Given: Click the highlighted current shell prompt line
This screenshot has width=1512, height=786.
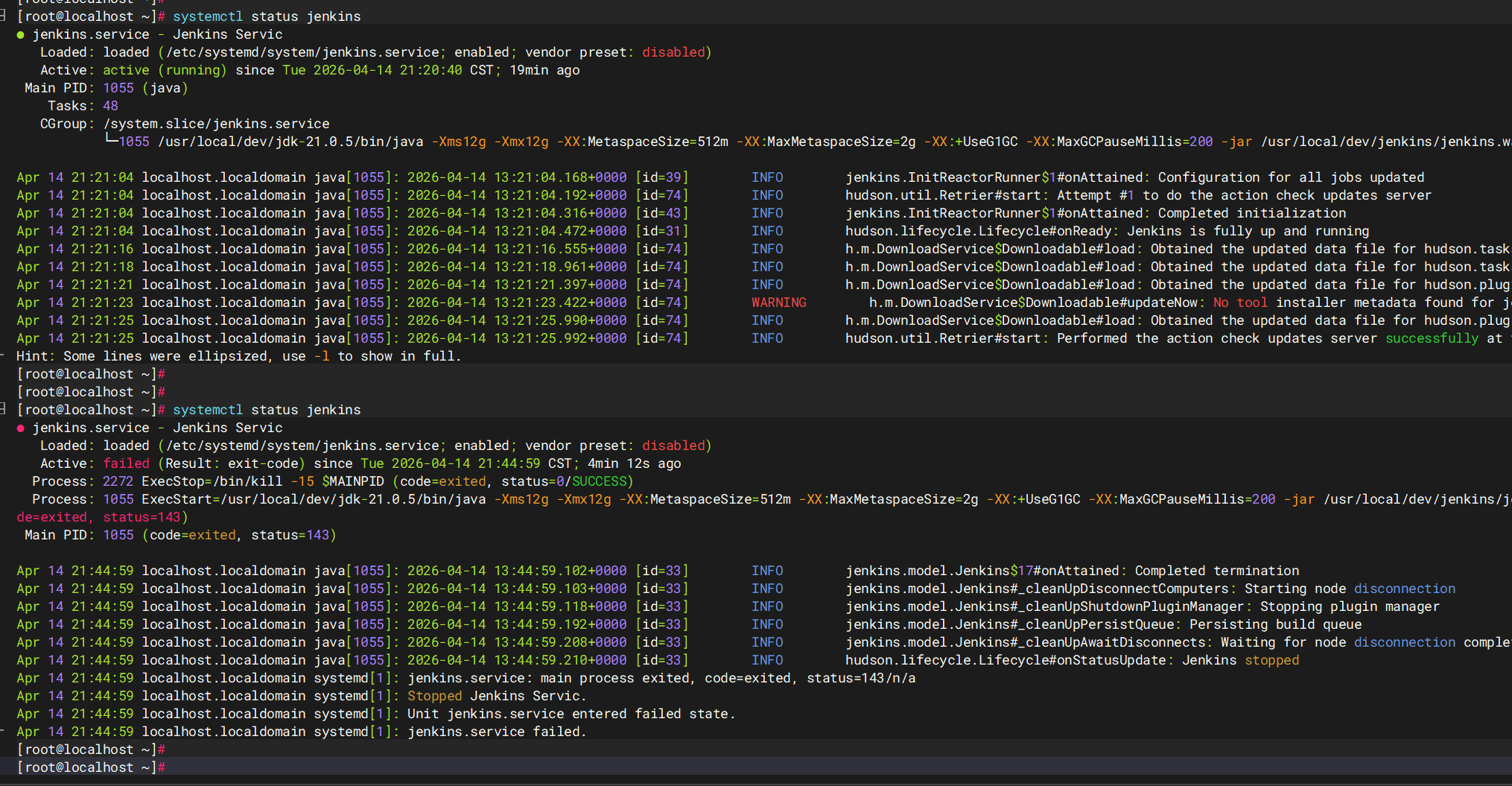Looking at the screenshot, I should [756, 767].
